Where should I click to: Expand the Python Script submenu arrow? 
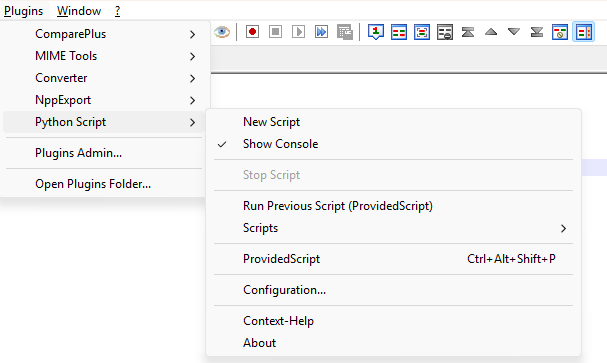(192, 123)
